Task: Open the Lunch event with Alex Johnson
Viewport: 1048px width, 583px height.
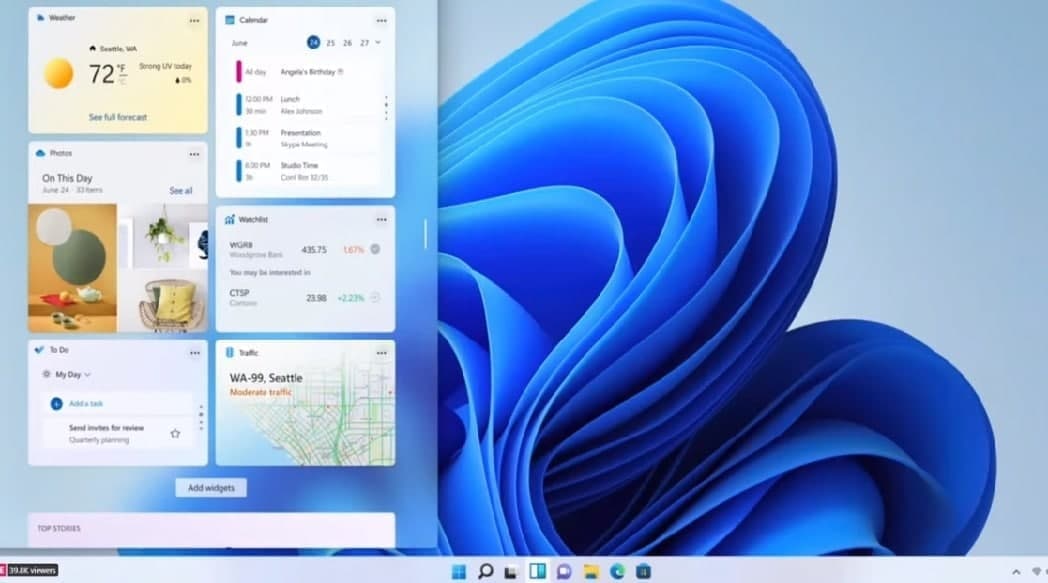Action: [306, 105]
